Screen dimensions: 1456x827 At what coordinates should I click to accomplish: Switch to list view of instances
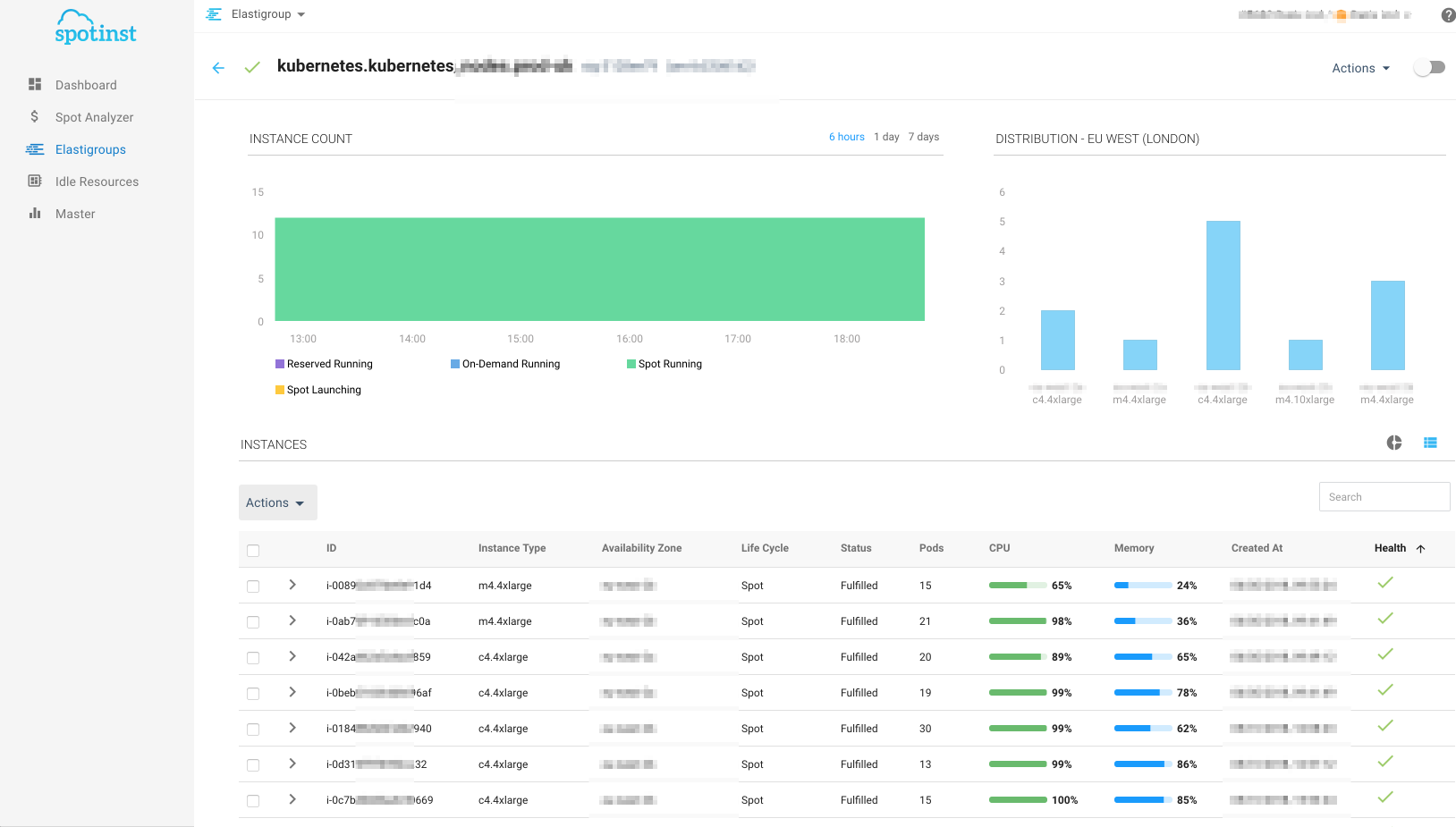click(x=1430, y=443)
